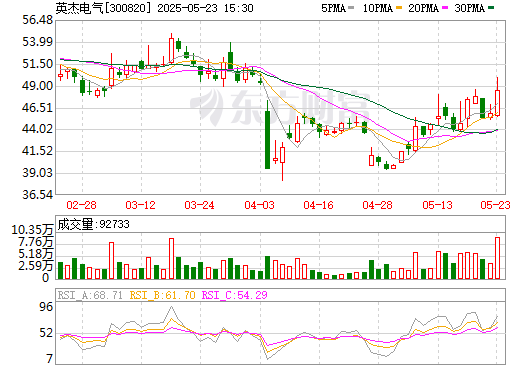
Task: Click the 03-12 date label
Action: click(140, 205)
